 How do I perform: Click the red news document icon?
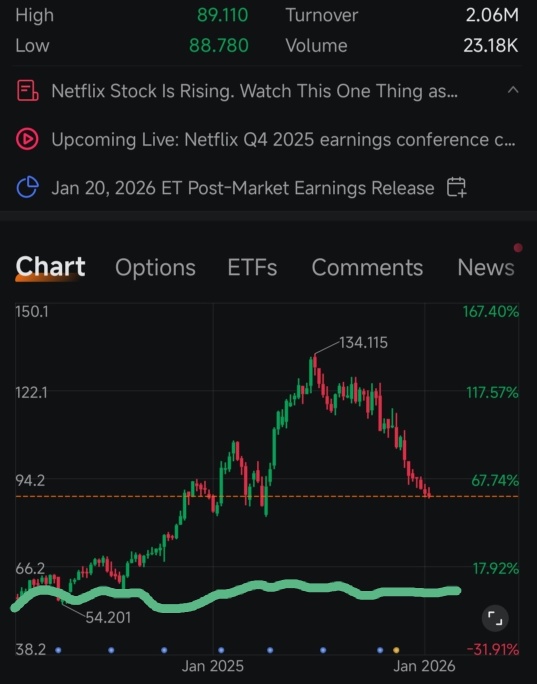[27, 91]
